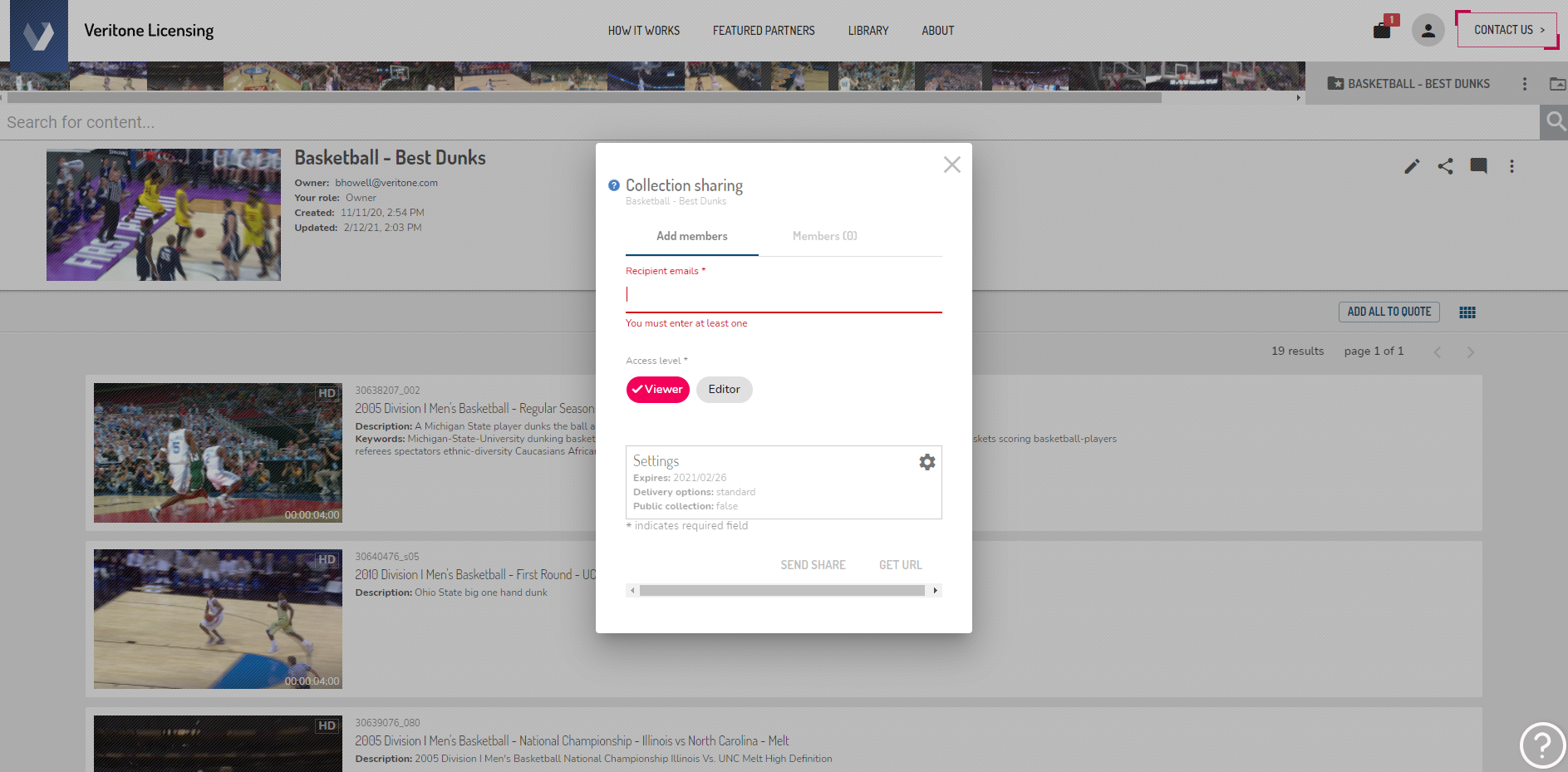Click the pencil edit collection icon
The width and height of the screenshot is (1568, 772).
(x=1412, y=166)
